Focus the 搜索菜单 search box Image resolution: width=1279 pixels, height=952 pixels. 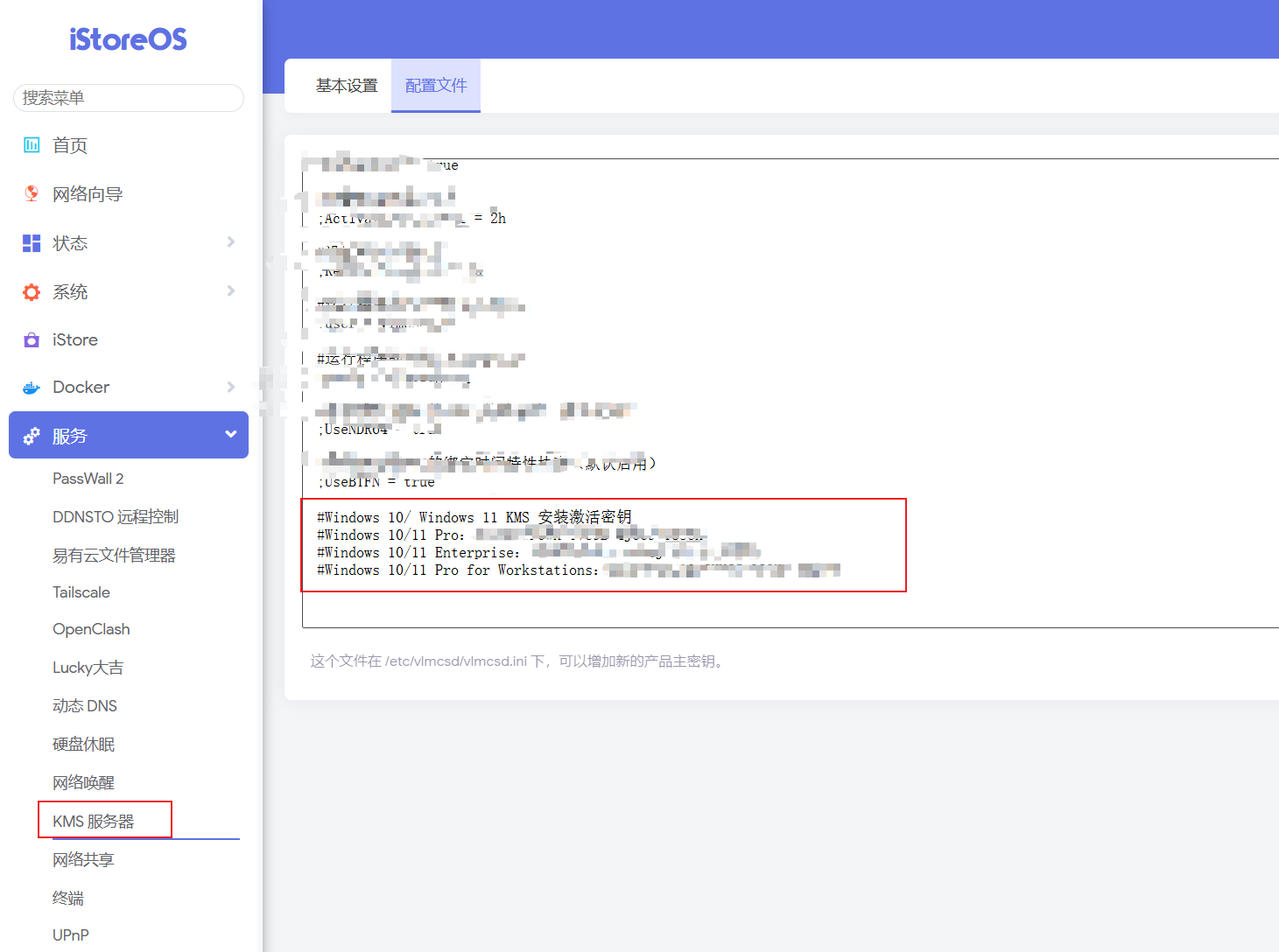[129, 98]
